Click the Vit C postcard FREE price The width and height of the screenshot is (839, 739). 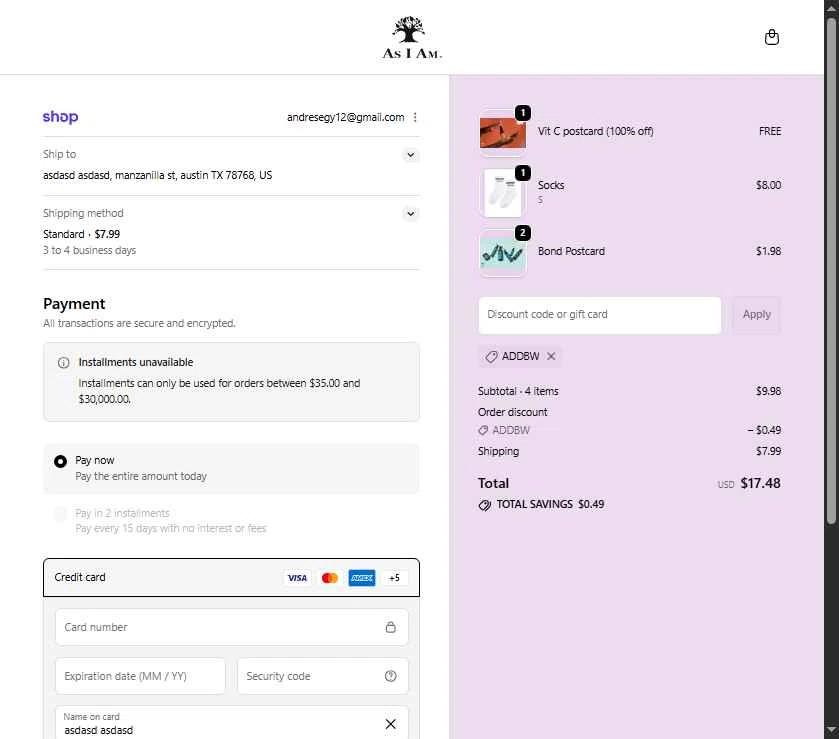click(770, 131)
